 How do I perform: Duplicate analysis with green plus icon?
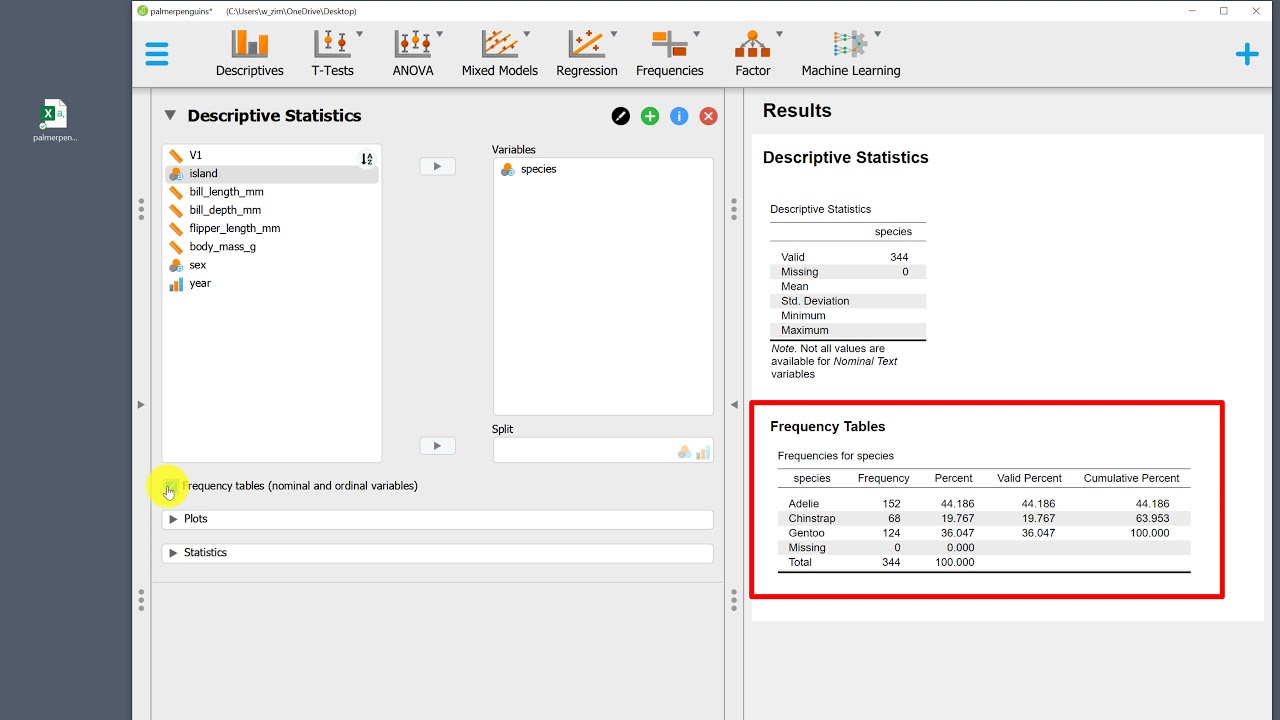tap(649, 115)
